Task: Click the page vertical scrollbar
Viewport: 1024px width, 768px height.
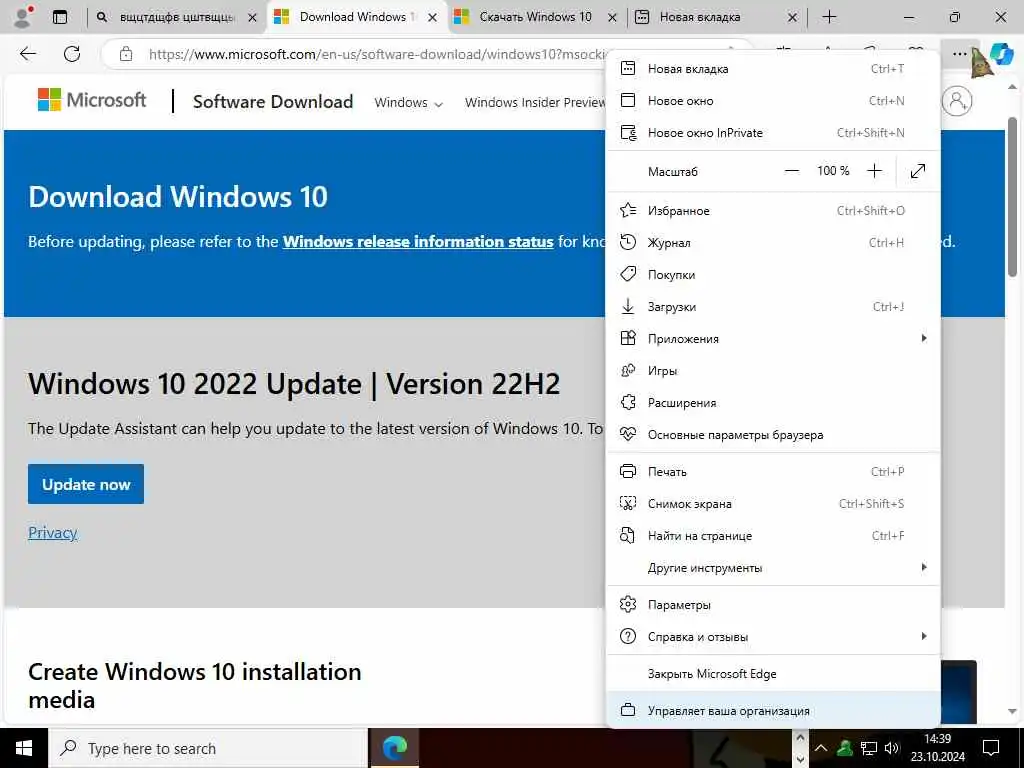Action: pyautogui.click(x=1012, y=197)
